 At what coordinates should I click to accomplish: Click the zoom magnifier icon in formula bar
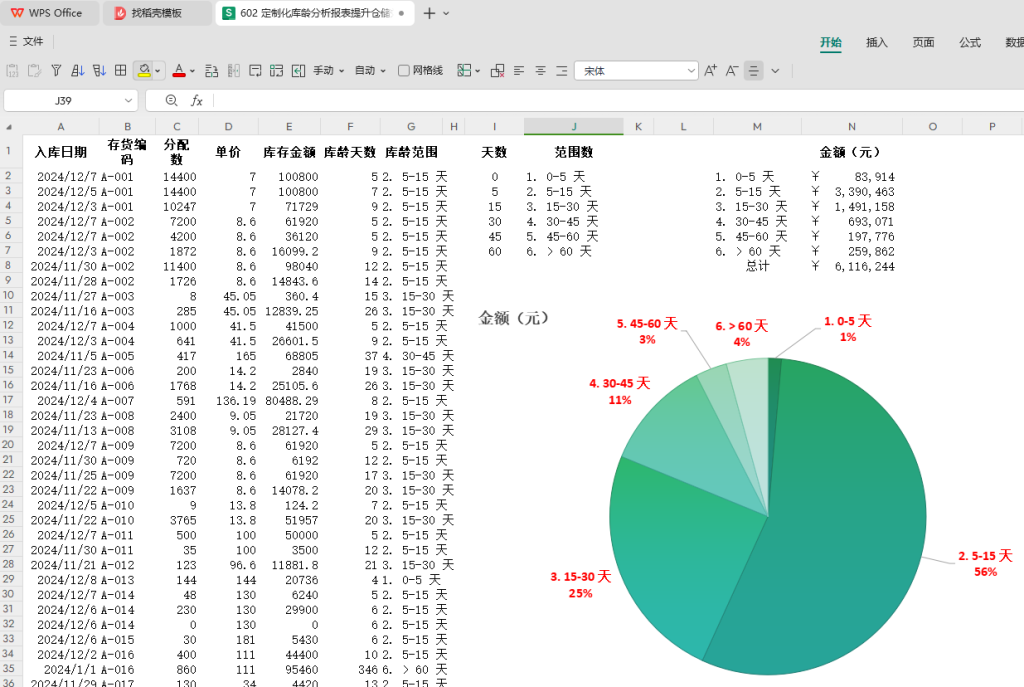[x=172, y=101]
